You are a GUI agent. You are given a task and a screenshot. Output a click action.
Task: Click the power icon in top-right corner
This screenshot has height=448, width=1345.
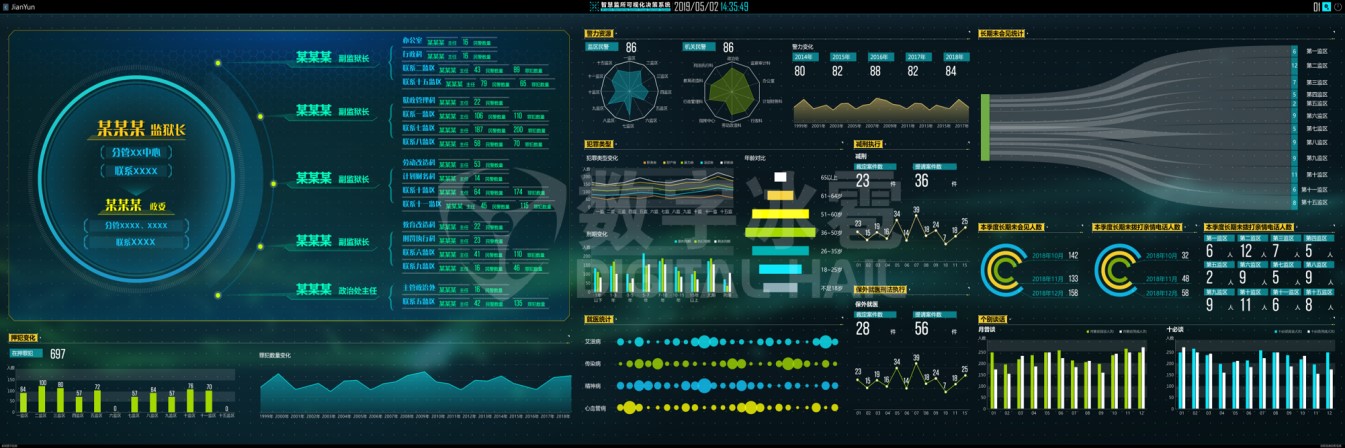[x=1337, y=7]
